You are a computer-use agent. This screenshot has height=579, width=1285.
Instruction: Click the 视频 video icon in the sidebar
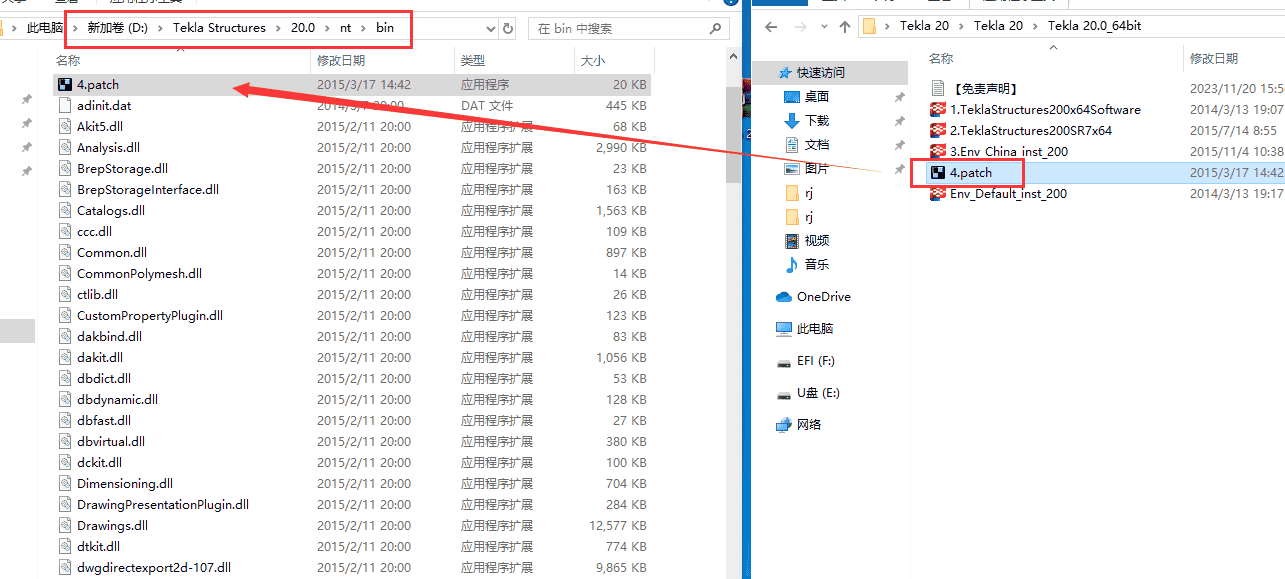[792, 240]
